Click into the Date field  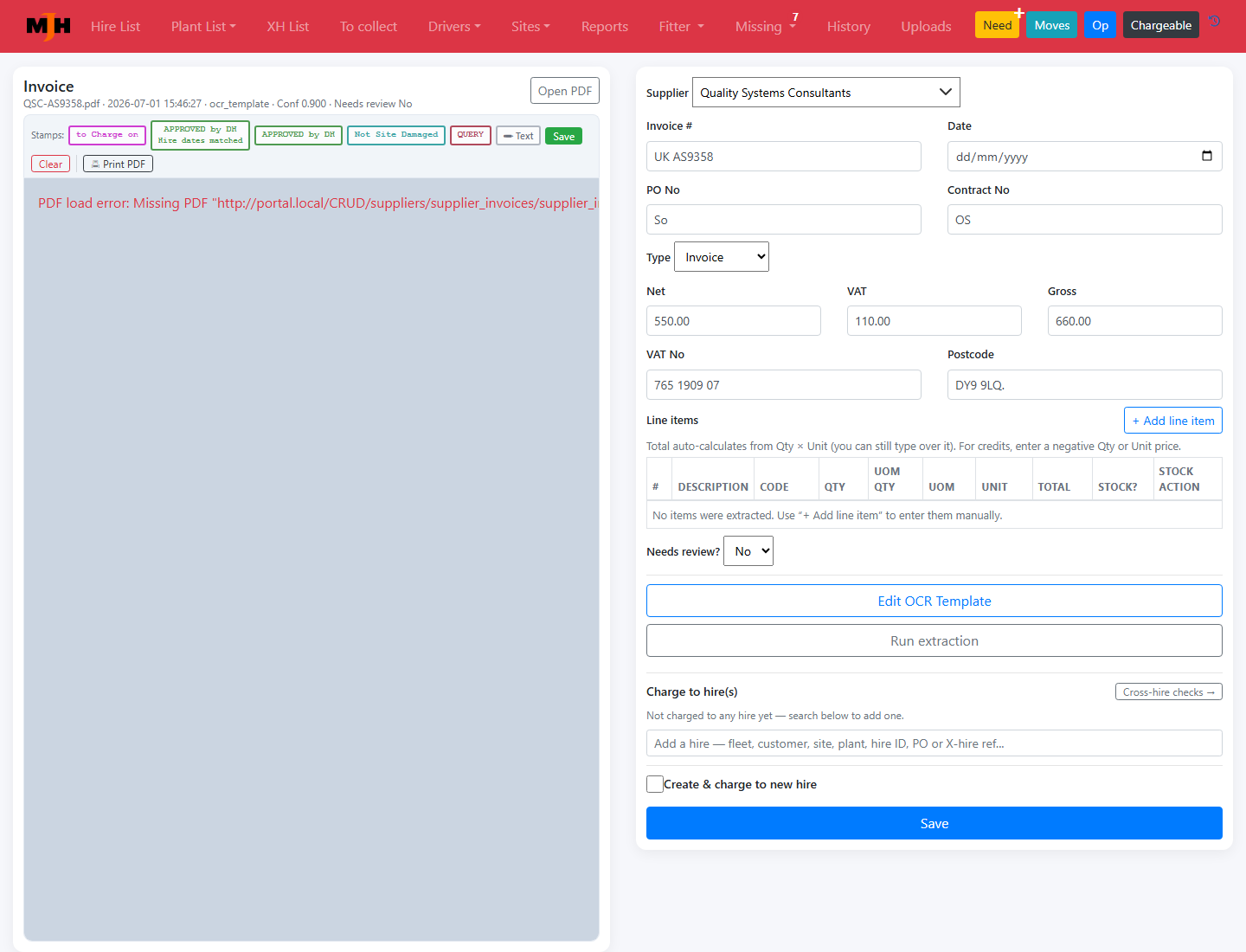point(1085,157)
